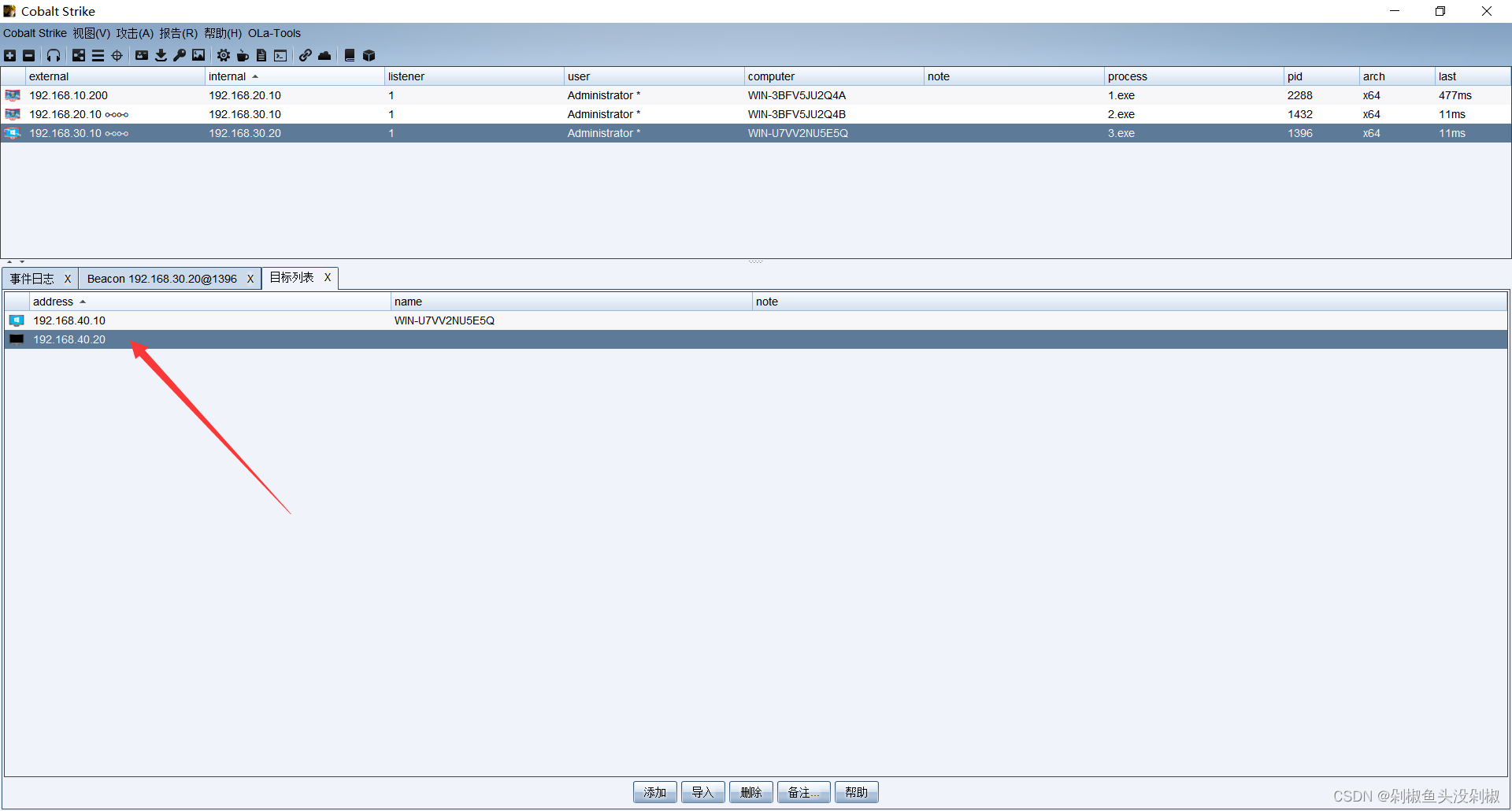Viewport: 1512px width, 811px height.
Task: Click the book help icon in toolbar
Action: (x=350, y=55)
